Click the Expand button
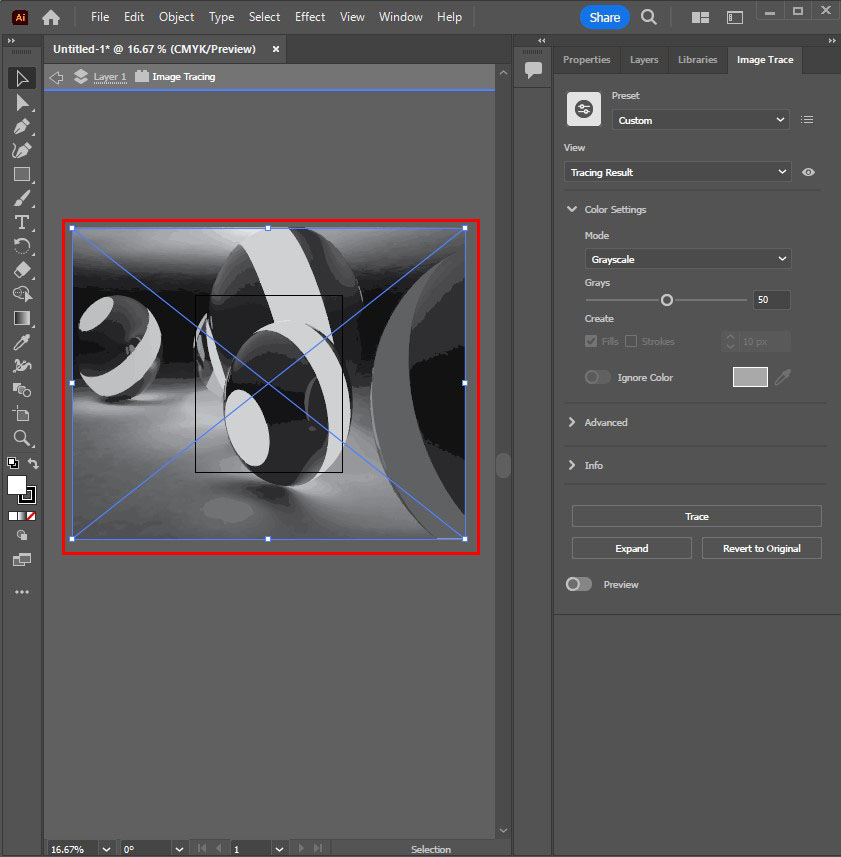 coord(631,548)
